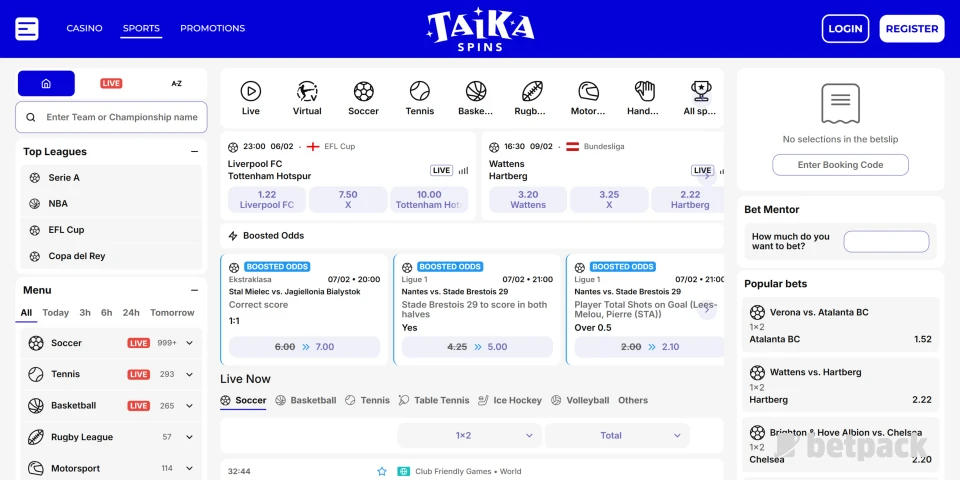Expand the Basketball menu row
This screenshot has height=480, width=960.
189,405
